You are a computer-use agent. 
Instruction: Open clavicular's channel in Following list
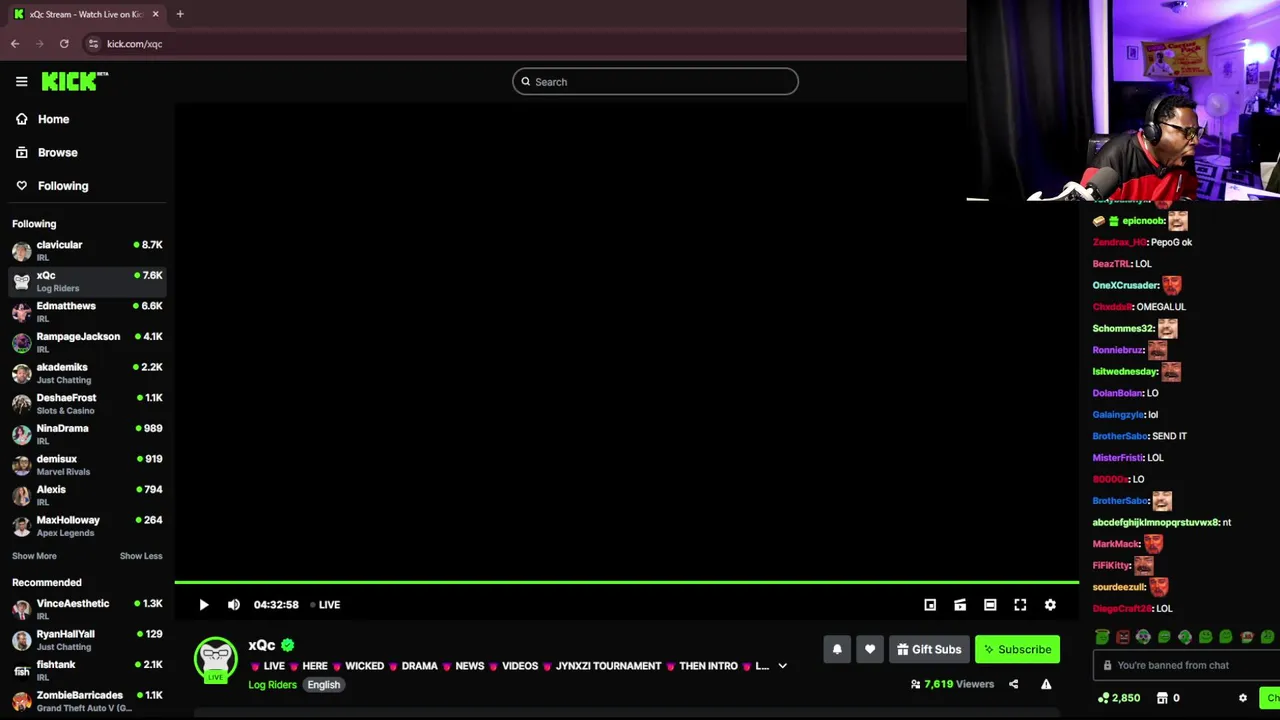(x=87, y=250)
